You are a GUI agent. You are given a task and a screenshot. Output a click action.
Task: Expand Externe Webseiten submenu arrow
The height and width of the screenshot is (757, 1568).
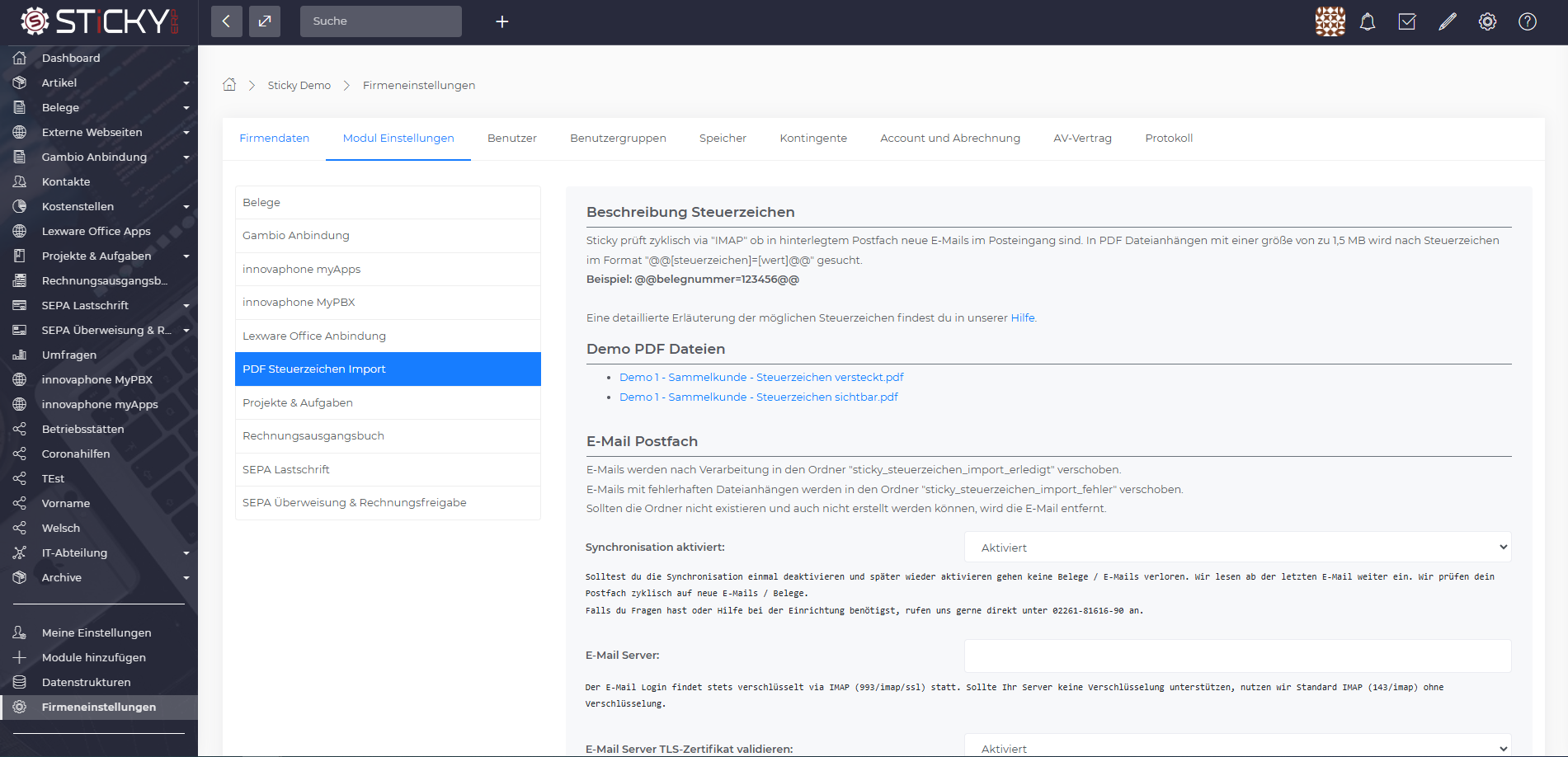click(186, 133)
